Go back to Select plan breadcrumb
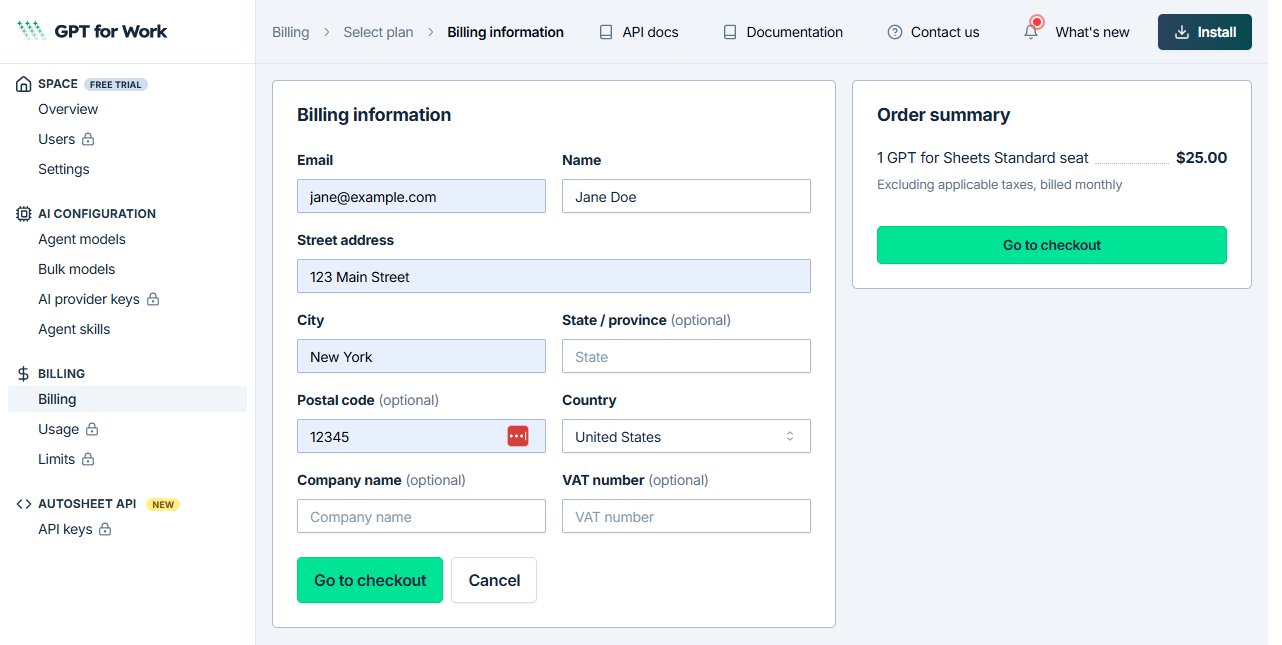Image resolution: width=1282 pixels, height=645 pixels. click(378, 32)
